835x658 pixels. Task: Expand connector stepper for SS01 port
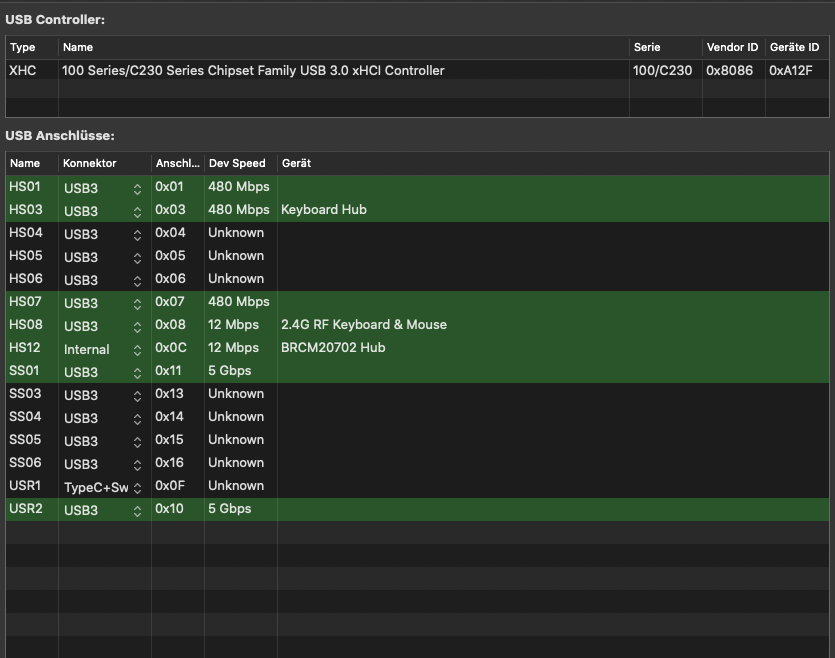click(137, 372)
